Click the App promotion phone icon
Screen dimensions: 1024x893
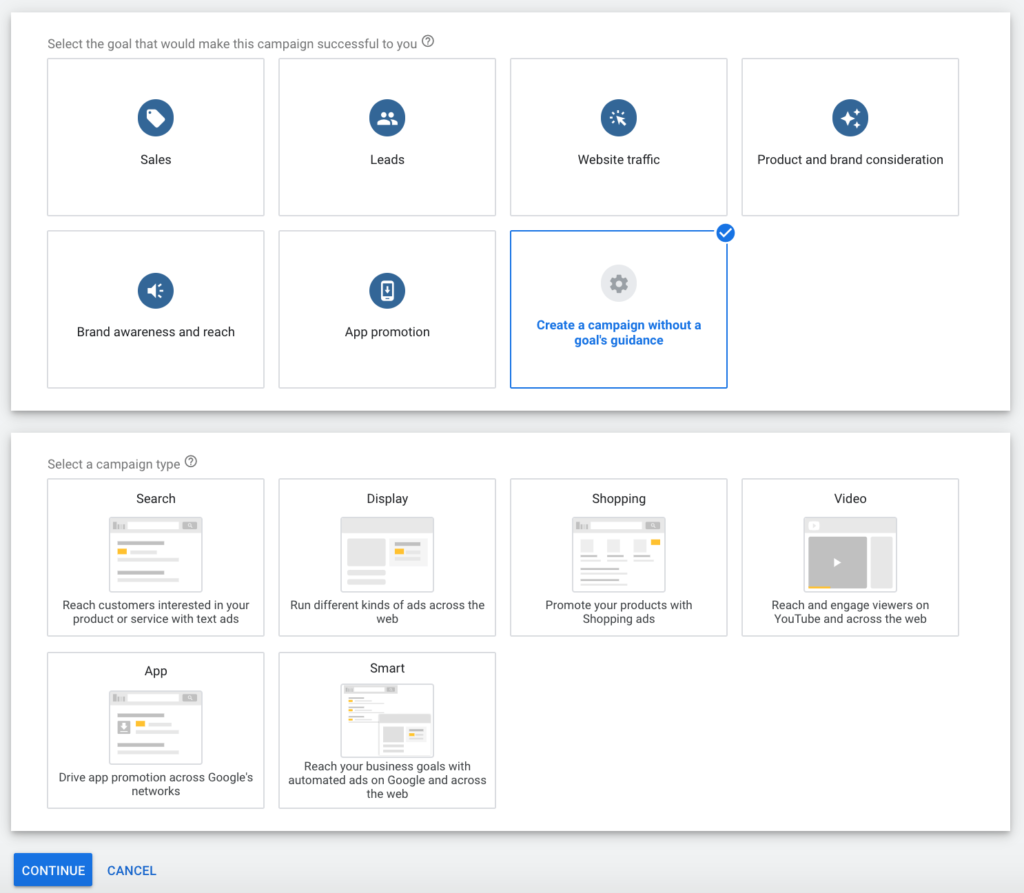pyautogui.click(x=387, y=291)
